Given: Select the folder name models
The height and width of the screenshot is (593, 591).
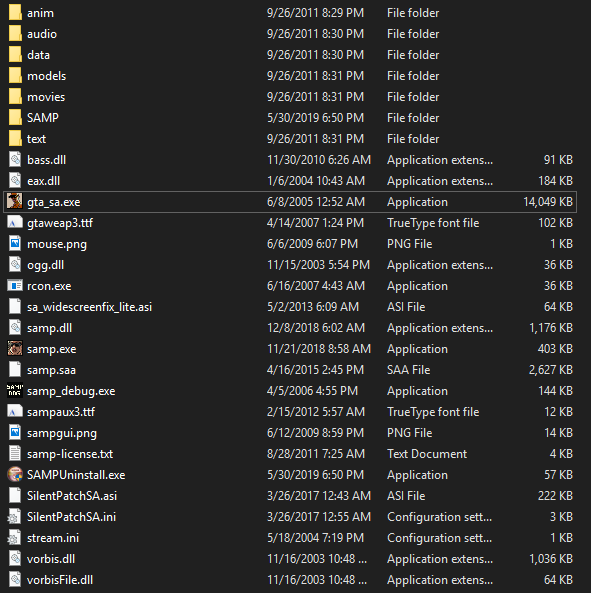Looking at the screenshot, I should [x=47, y=76].
